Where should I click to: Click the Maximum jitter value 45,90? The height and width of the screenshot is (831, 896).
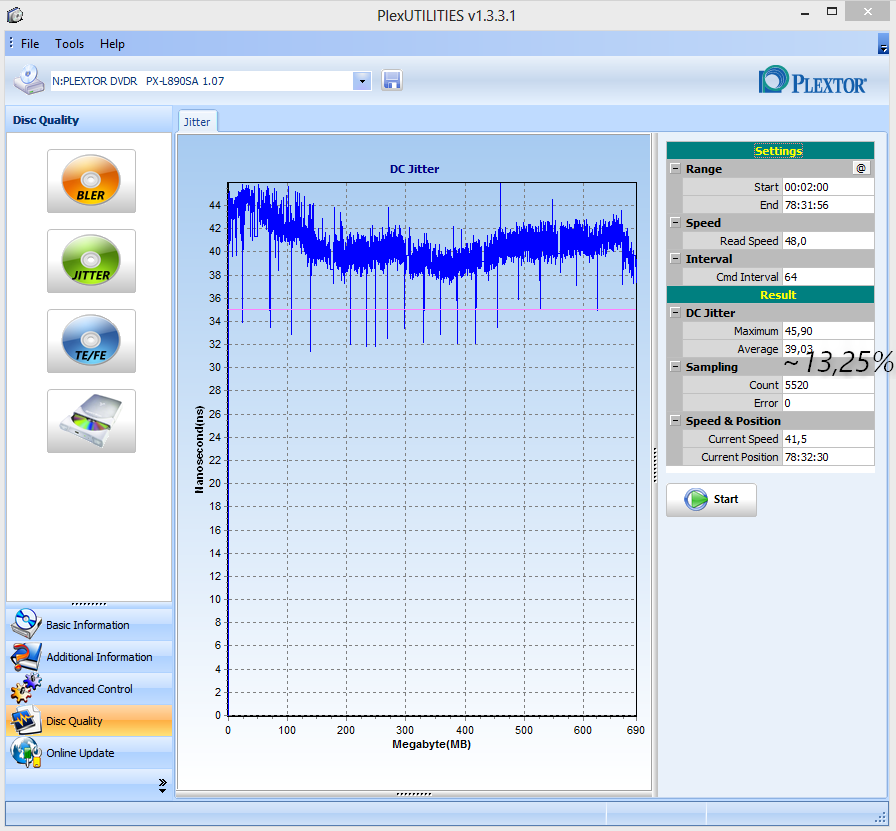827,331
